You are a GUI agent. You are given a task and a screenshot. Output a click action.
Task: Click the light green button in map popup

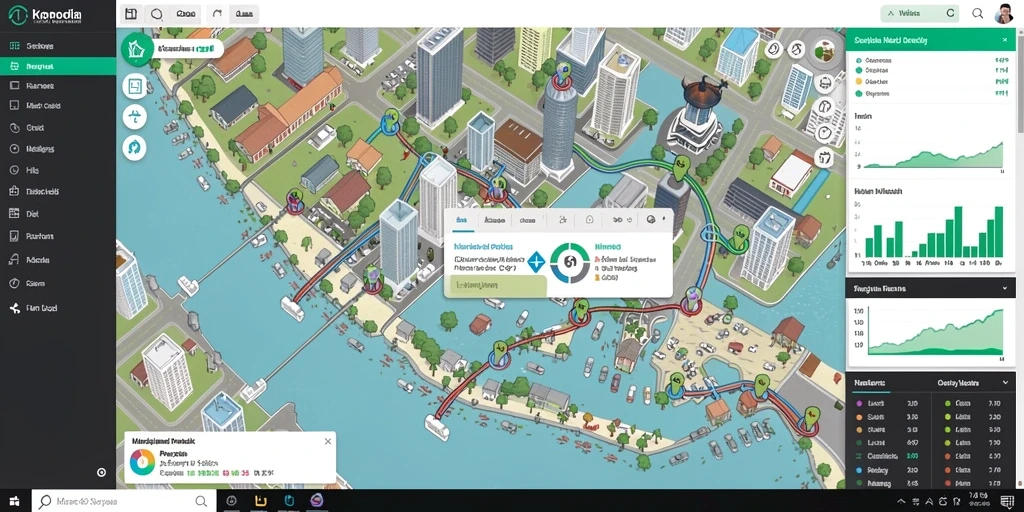point(496,285)
